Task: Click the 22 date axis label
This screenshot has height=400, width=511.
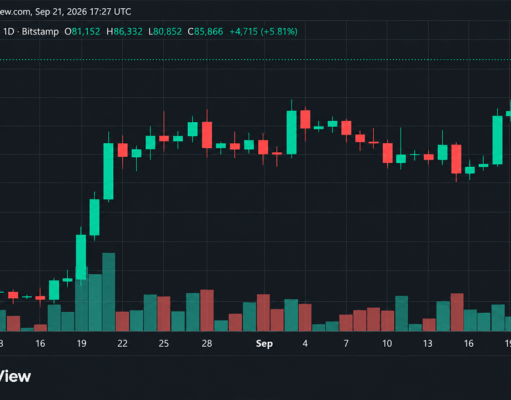Action: coord(122,343)
